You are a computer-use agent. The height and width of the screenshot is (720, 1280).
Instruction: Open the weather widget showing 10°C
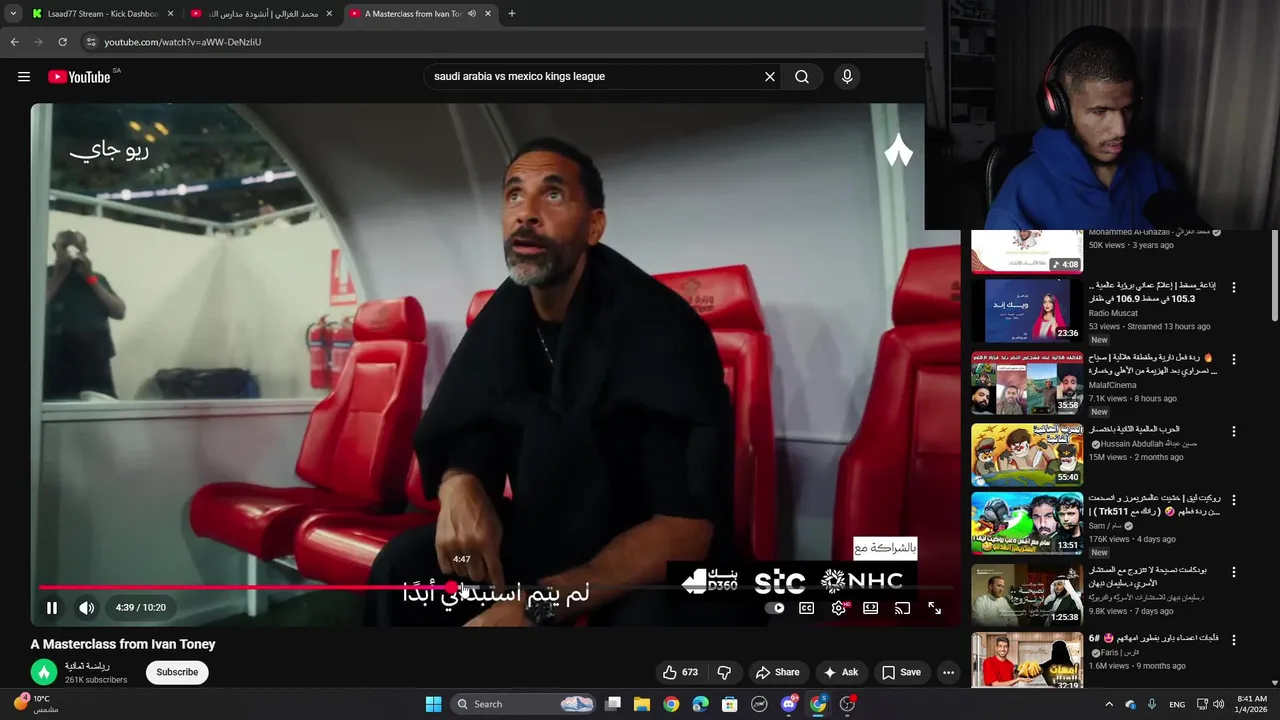(34, 704)
